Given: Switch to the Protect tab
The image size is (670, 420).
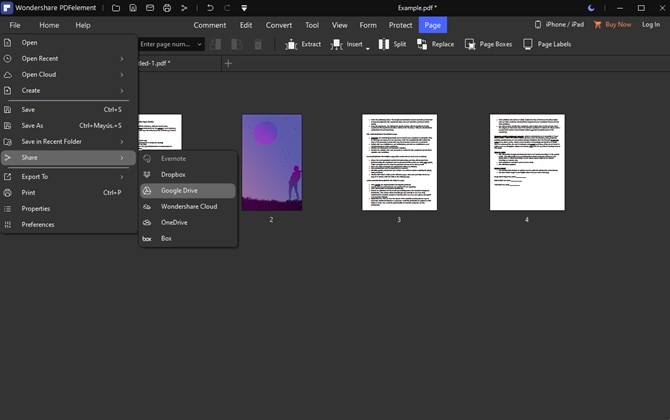Looking at the screenshot, I should (x=400, y=25).
